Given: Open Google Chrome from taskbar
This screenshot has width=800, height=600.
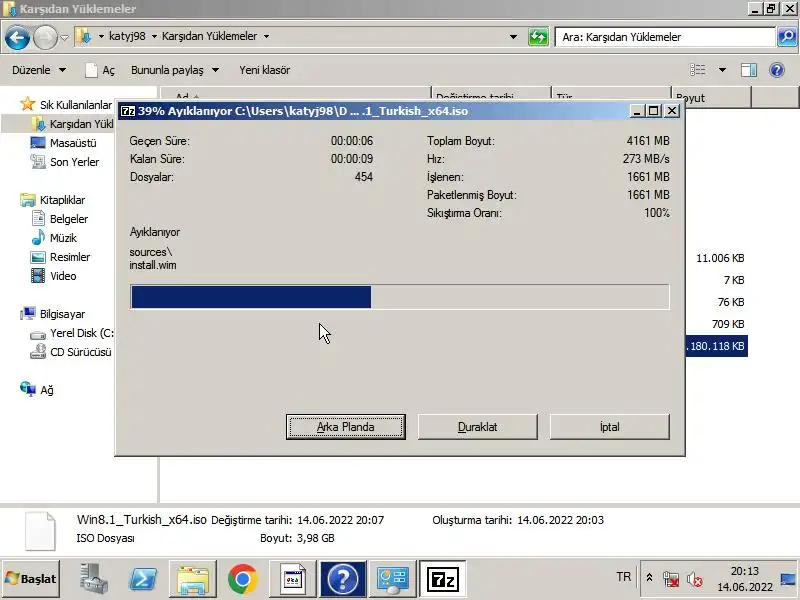Looking at the screenshot, I should click(242, 579).
